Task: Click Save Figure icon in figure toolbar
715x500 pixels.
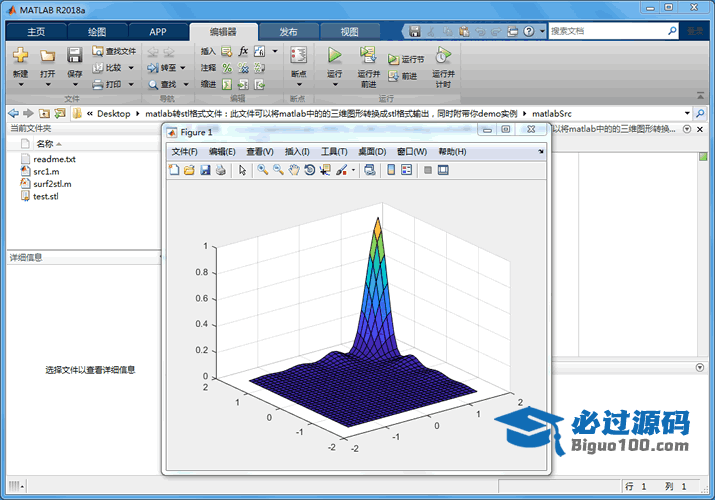Action: 205,170
